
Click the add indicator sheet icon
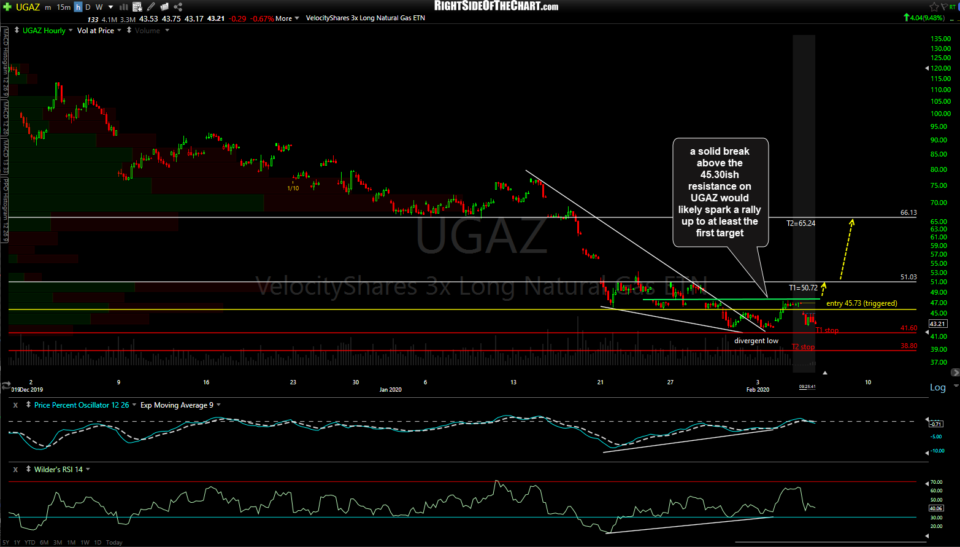pyautogui.click(x=137, y=7)
